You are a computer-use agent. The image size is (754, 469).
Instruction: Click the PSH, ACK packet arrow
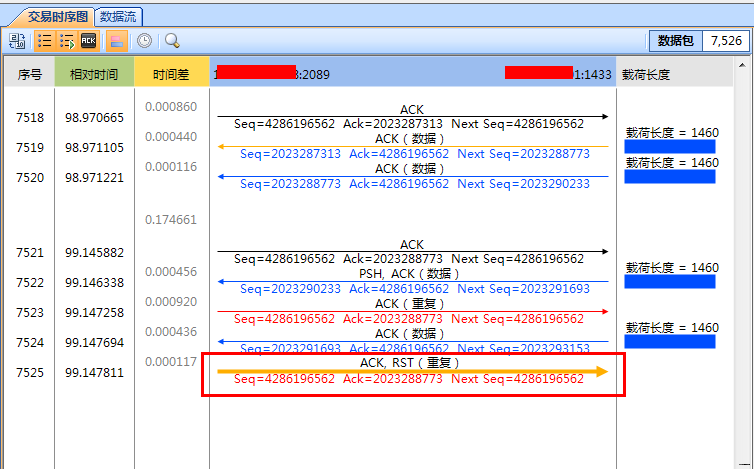[x=412, y=282]
